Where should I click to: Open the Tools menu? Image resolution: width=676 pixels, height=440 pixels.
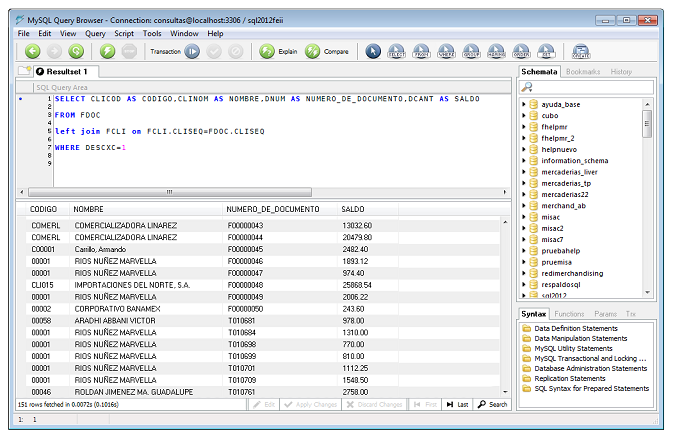152,33
